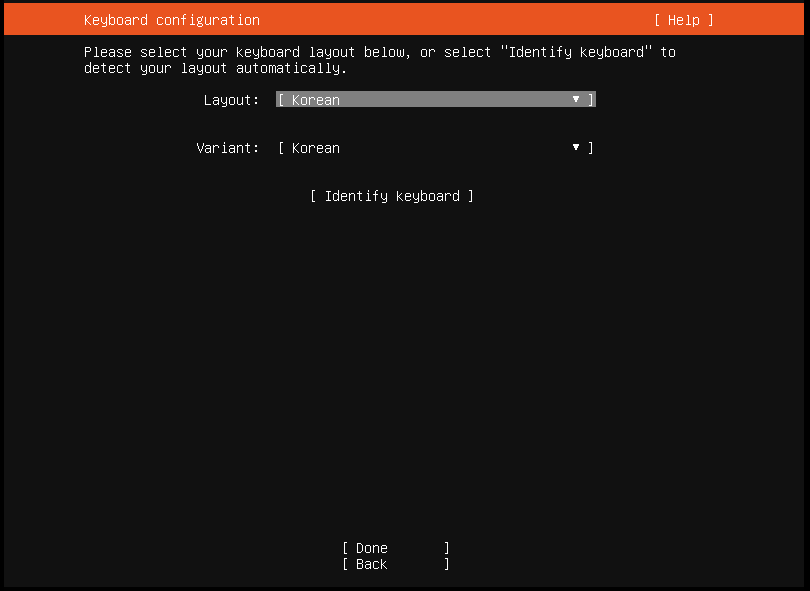
Task: Expand the Layout dropdown arrow
Action: [576, 100]
